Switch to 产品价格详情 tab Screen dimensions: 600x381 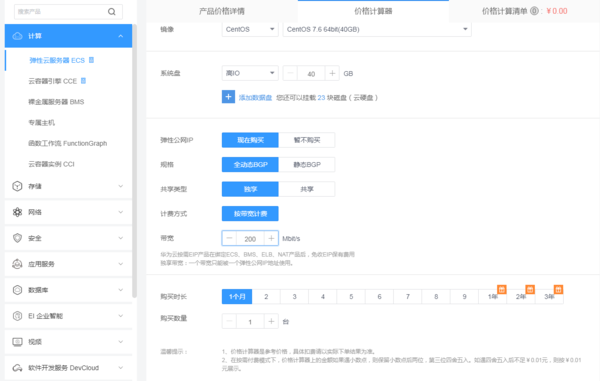[x=222, y=11]
